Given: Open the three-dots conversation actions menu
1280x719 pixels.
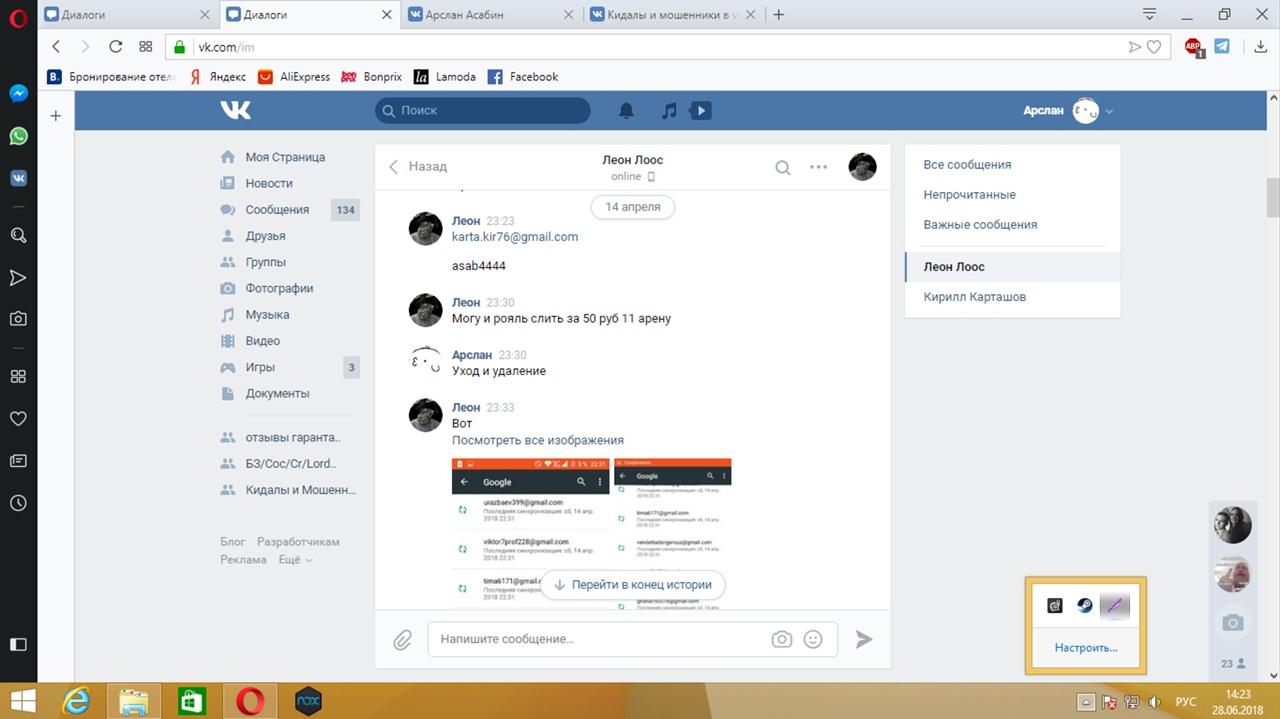Looking at the screenshot, I should [x=818, y=167].
